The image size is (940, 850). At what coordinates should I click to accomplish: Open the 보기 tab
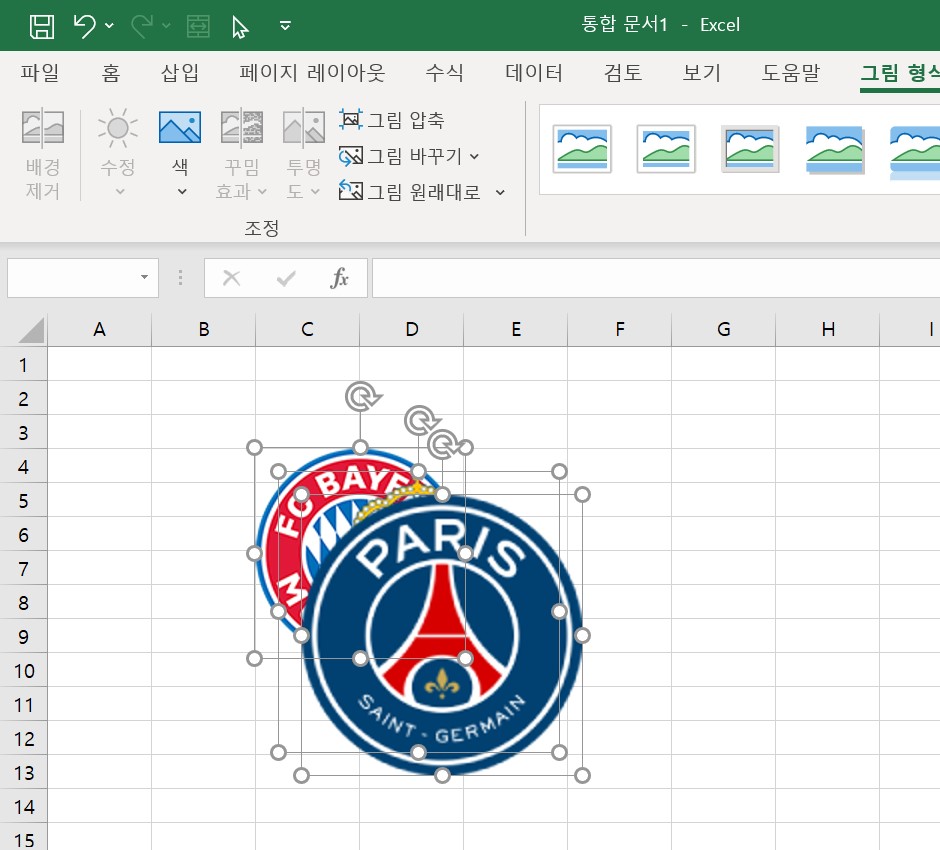coord(701,73)
